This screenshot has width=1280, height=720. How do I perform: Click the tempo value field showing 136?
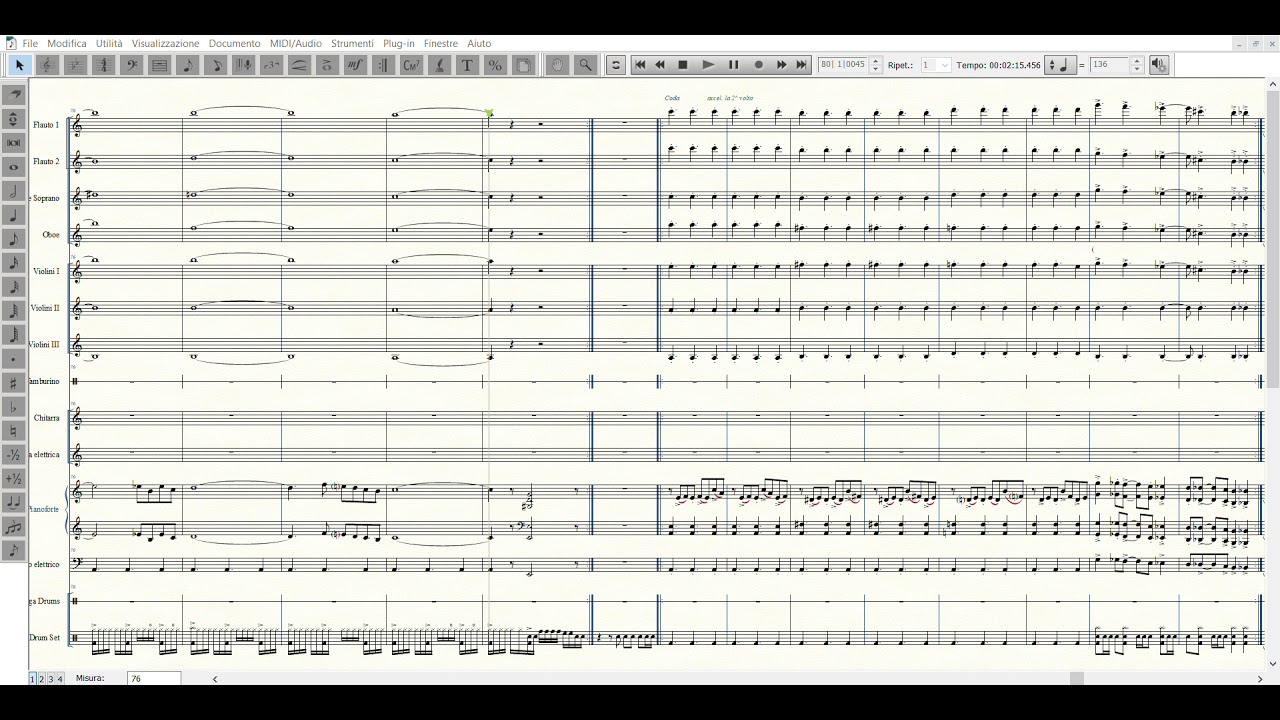tap(1110, 65)
